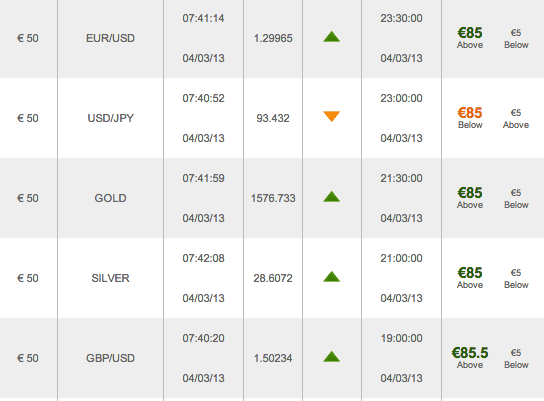Image resolution: width=544 pixels, height=401 pixels.
Task: Select the USD/JPY asset name
Action: (110, 118)
